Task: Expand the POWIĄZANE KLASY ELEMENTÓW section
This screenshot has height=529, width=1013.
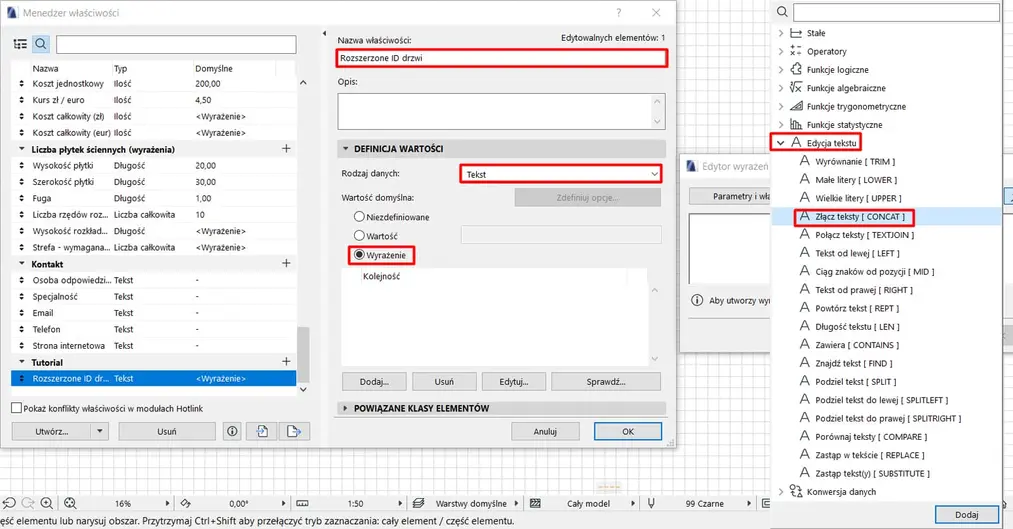Action: pyautogui.click(x=346, y=408)
